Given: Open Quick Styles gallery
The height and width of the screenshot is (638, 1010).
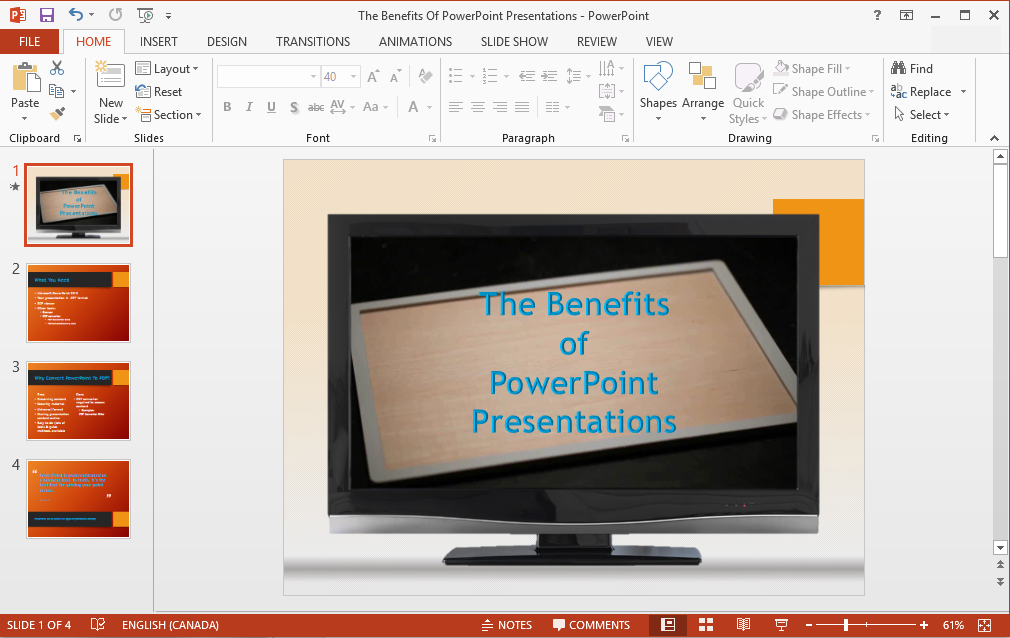Looking at the screenshot, I should [x=748, y=77].
